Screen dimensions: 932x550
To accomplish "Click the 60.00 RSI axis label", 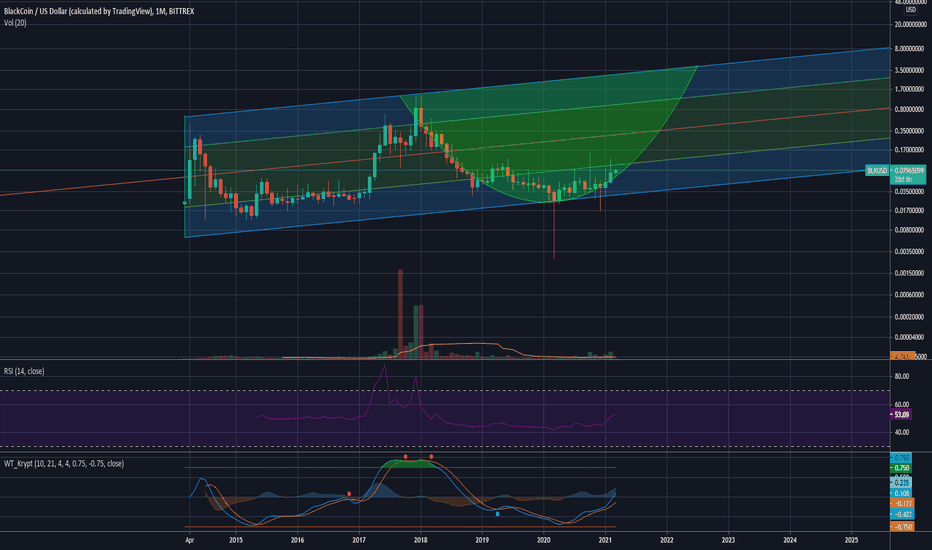I will [x=902, y=404].
